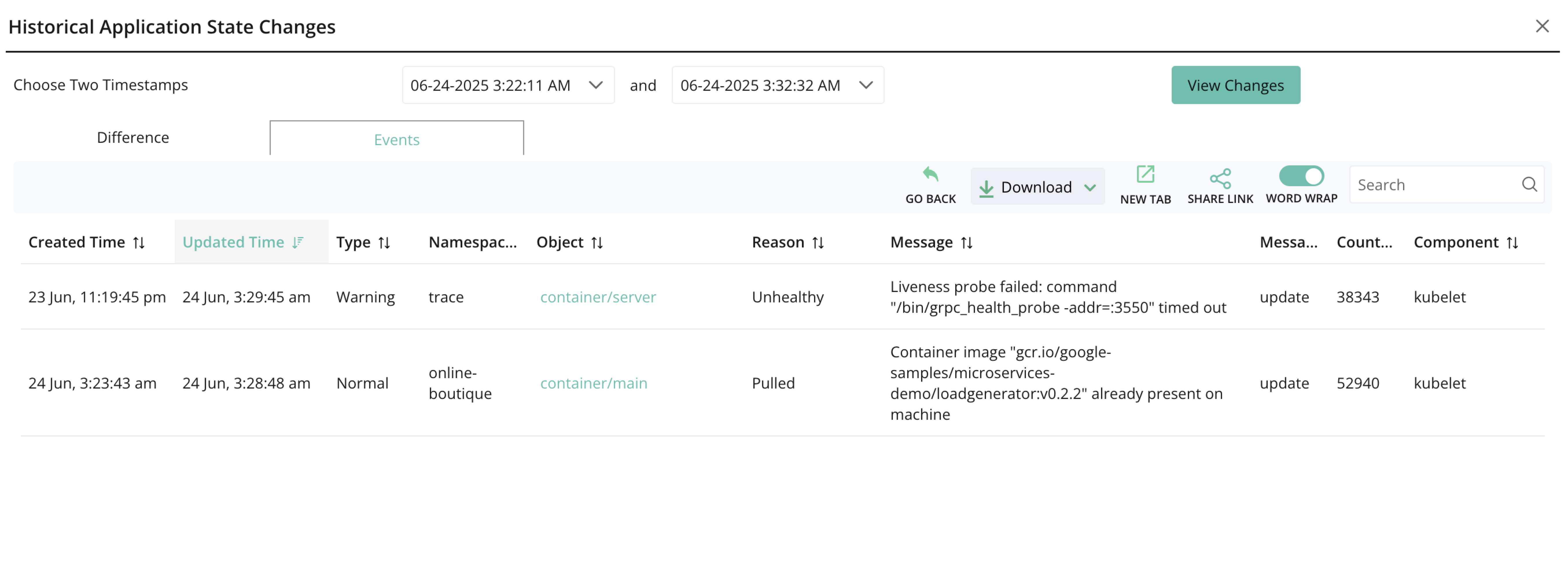Open the second timestamp dropdown 3:32:32 AM
The image size is (1568, 562).
[777, 85]
